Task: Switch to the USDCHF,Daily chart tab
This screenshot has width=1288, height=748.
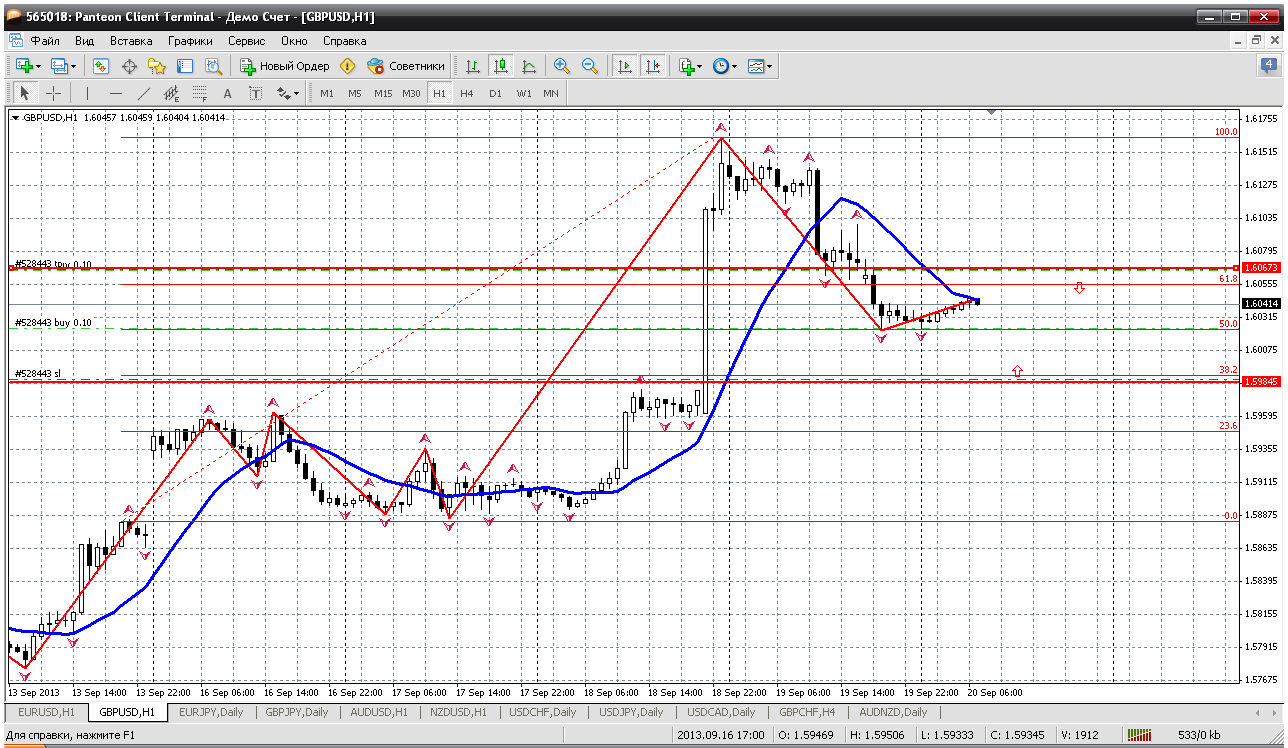Action: [x=543, y=712]
